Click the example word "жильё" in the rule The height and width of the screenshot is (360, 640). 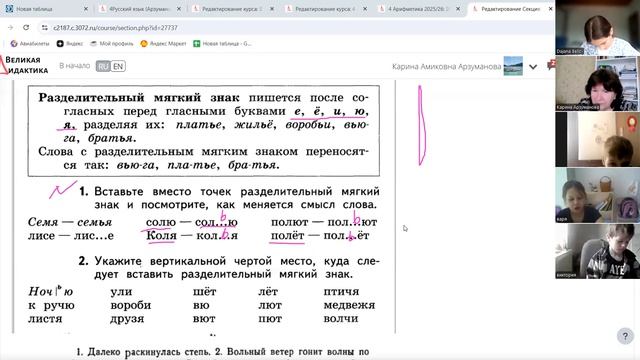[253, 124]
